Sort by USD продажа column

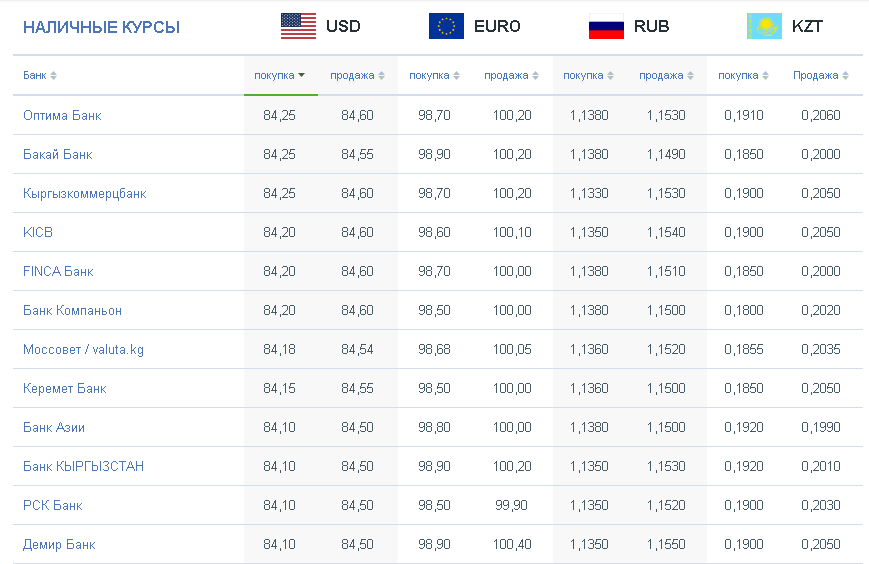pyautogui.click(x=357, y=75)
